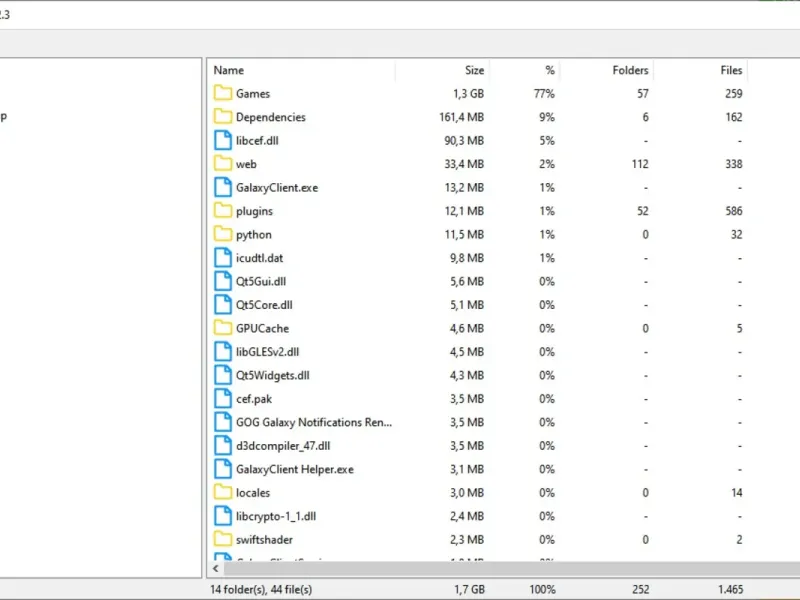Click the swiftshader folder icon
This screenshot has width=800, height=600.
pos(222,539)
